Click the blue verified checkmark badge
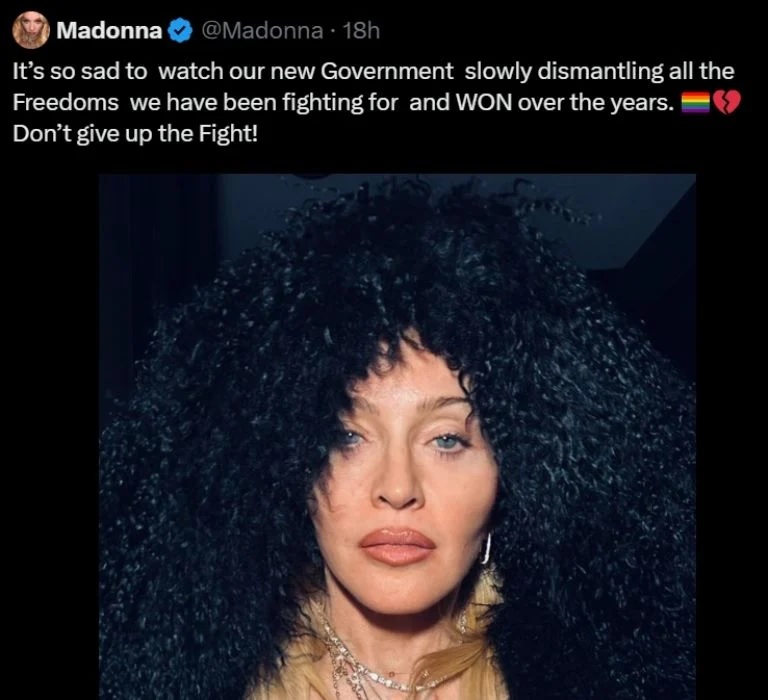This screenshot has height=700, width=768. tap(180, 30)
